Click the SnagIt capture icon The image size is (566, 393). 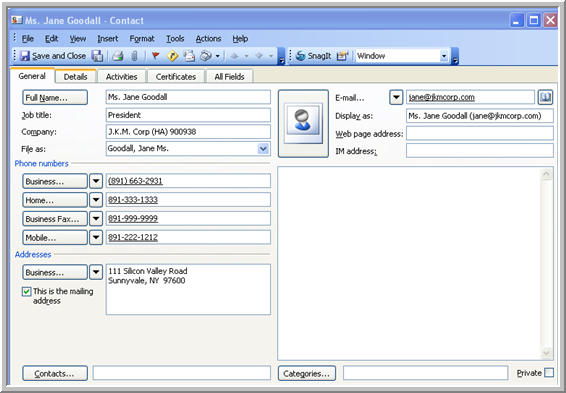click(314, 56)
